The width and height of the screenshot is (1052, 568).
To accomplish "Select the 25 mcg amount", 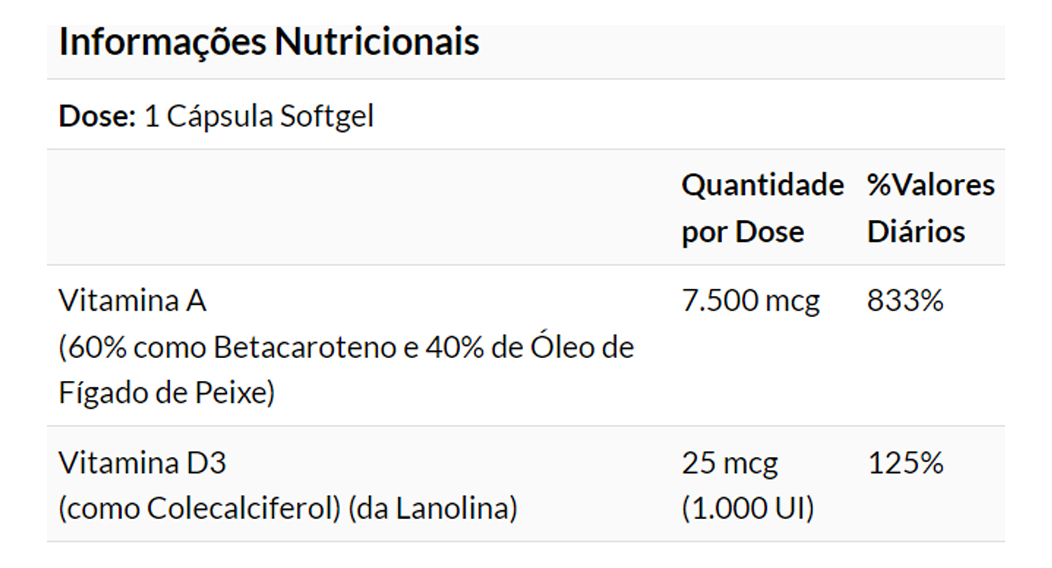I will [x=729, y=464].
